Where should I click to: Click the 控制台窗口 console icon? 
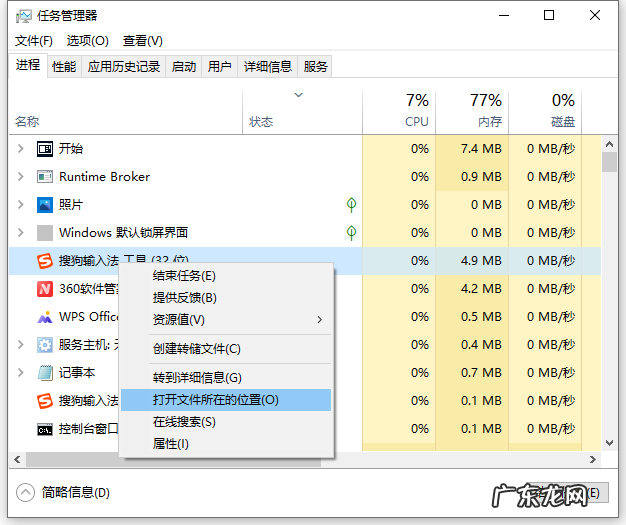pos(45,430)
